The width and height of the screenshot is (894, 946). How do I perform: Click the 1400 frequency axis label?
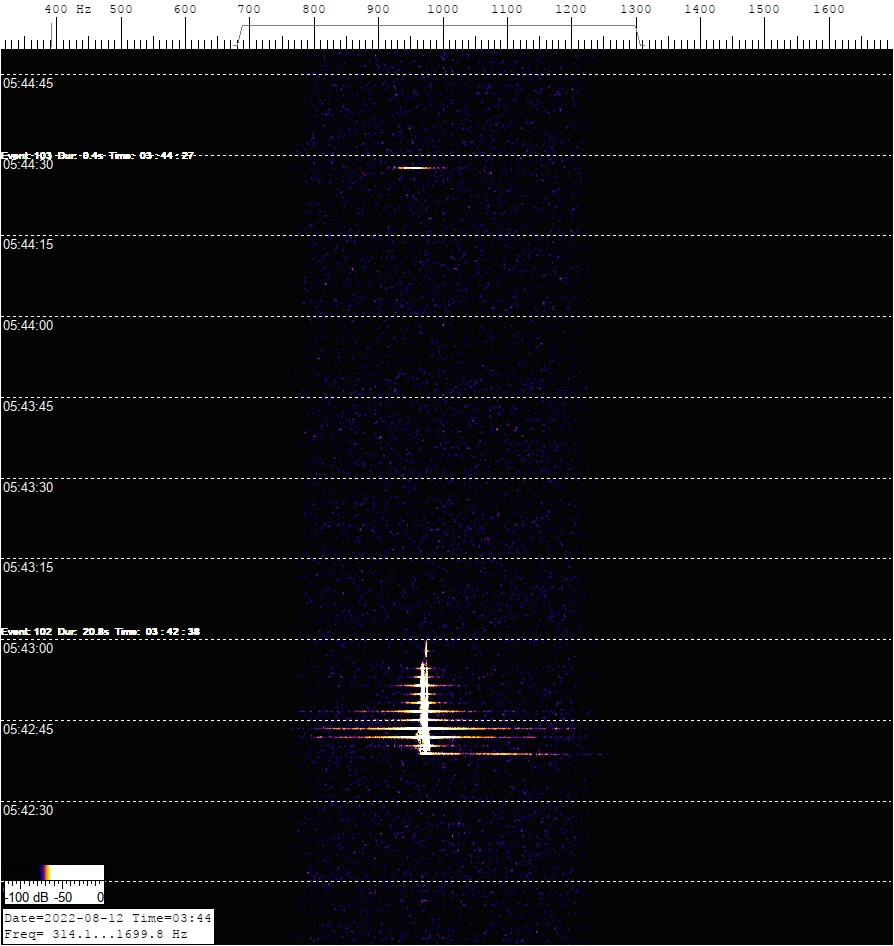pyautogui.click(x=700, y=9)
